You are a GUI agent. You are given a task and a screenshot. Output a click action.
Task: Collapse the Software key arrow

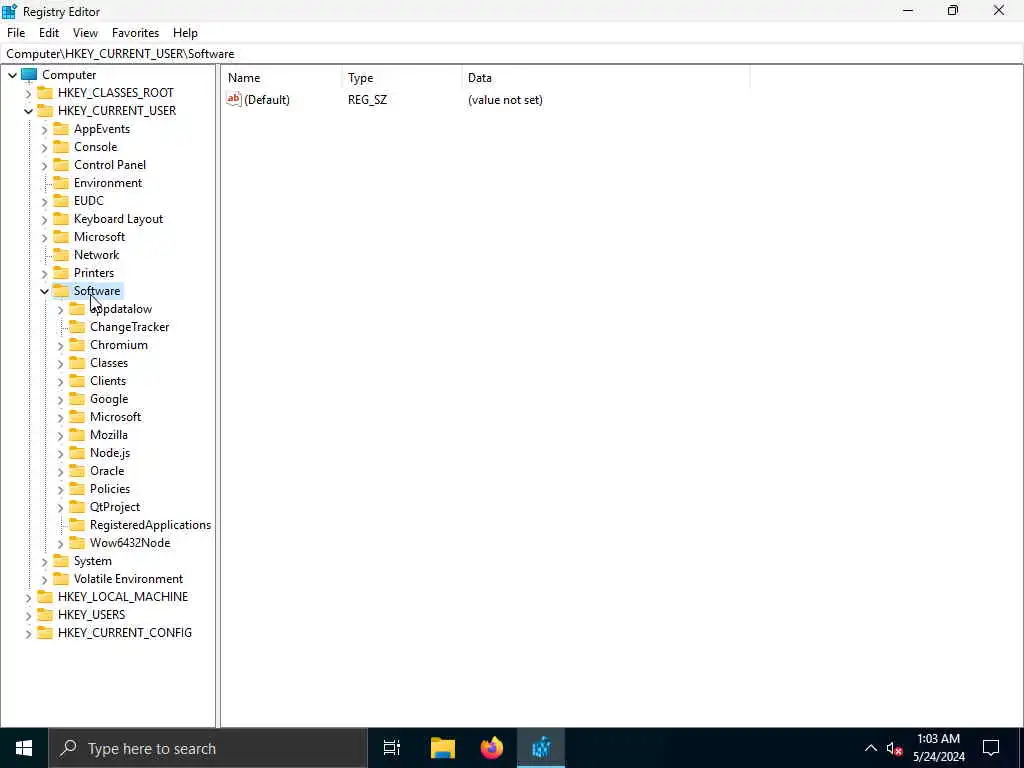[x=44, y=291]
